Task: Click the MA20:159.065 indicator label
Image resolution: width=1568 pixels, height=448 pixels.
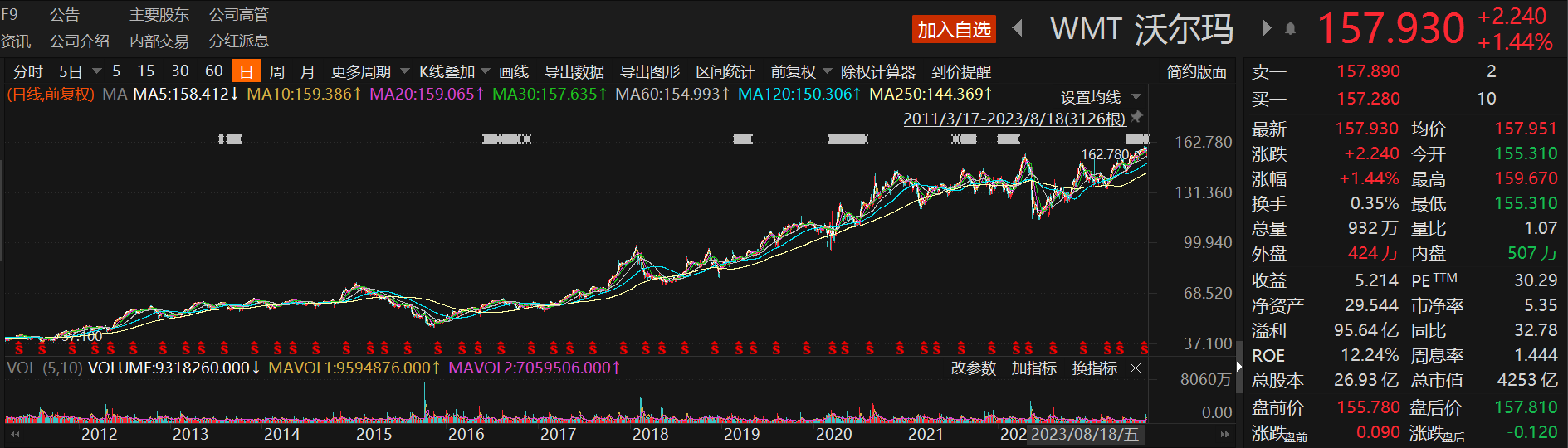Action: [x=427, y=94]
